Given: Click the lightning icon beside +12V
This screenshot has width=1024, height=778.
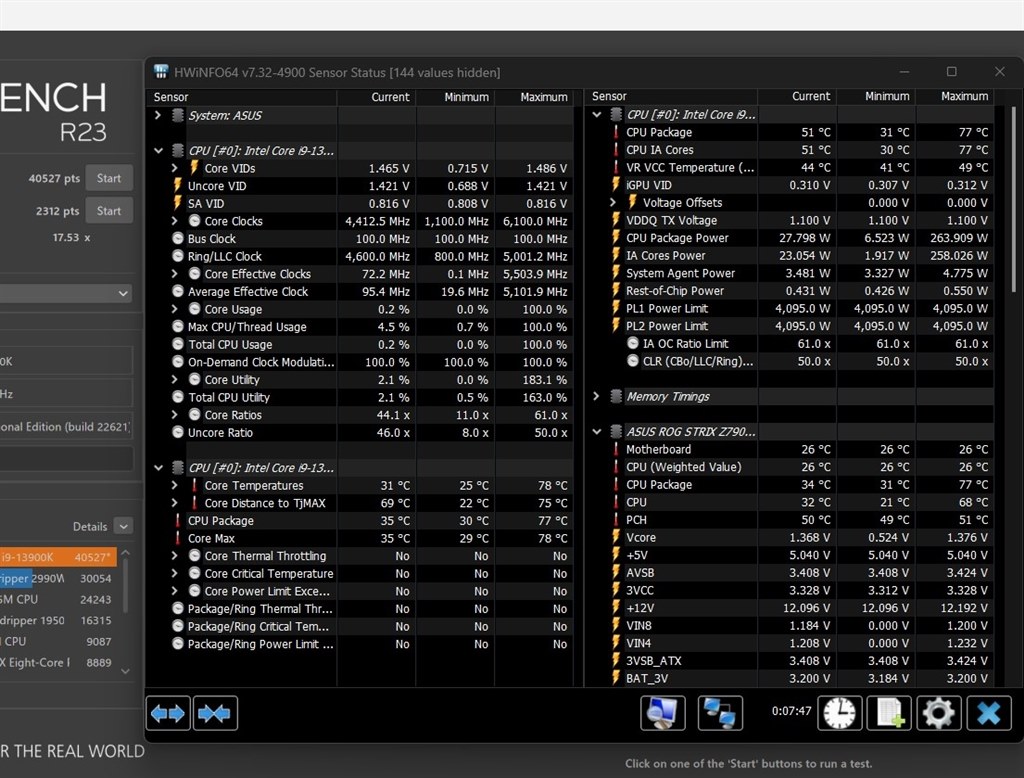Looking at the screenshot, I should coord(616,608).
